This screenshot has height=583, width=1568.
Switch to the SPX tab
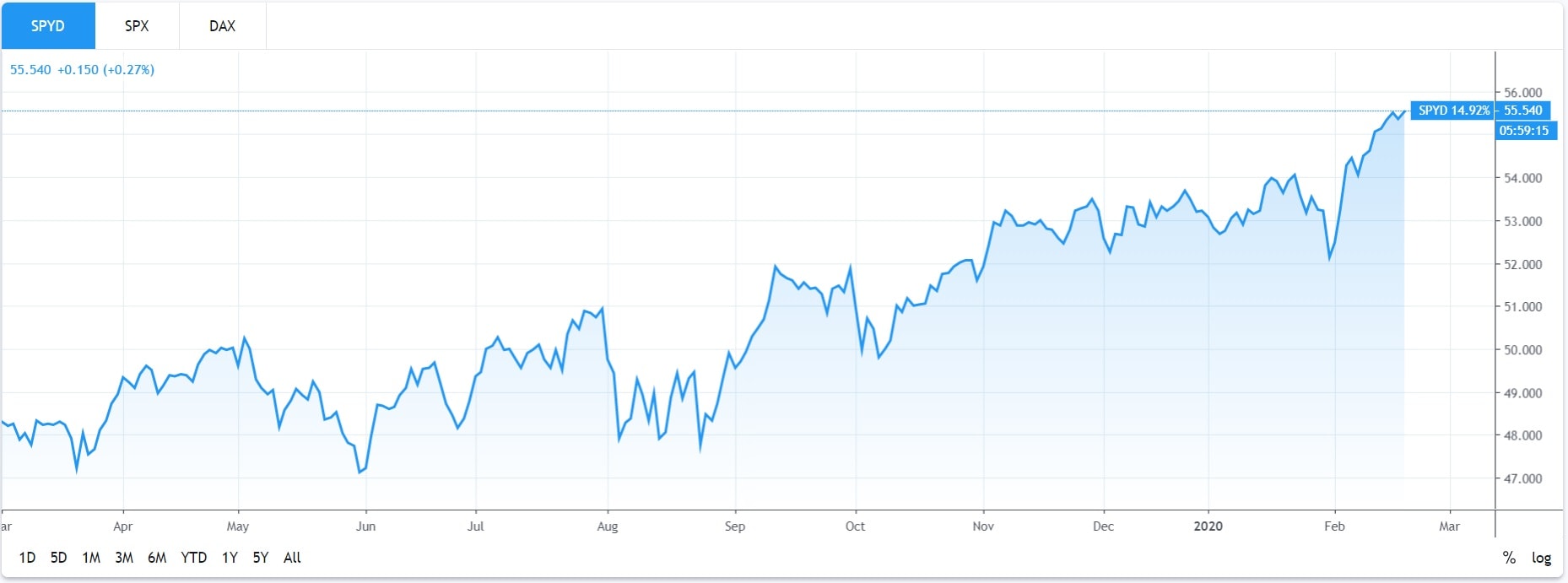pos(137,26)
